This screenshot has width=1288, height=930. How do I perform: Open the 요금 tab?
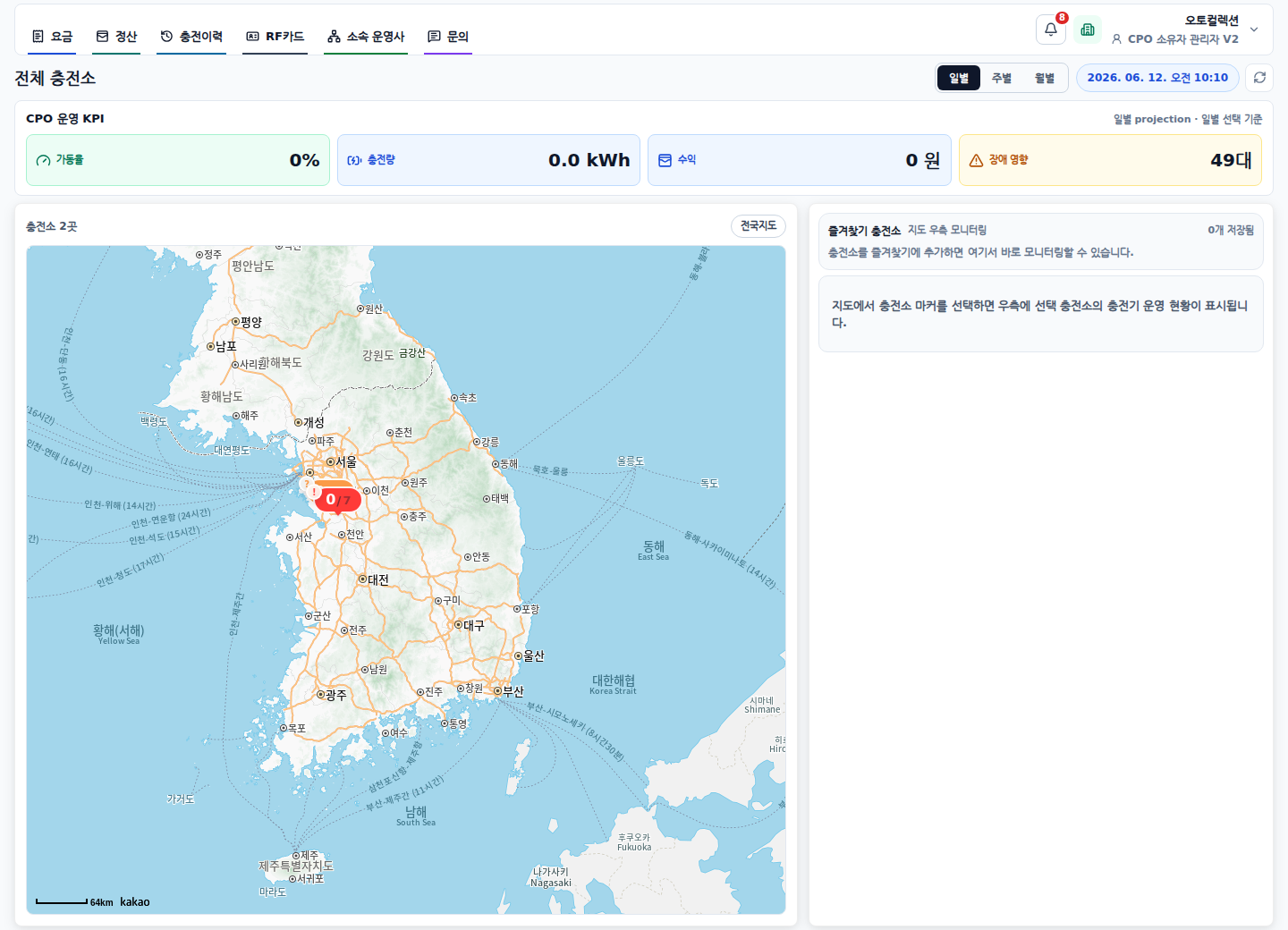[x=52, y=37]
